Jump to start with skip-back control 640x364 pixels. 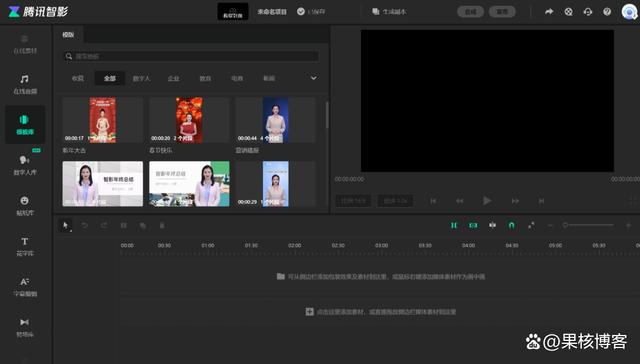click(x=433, y=201)
